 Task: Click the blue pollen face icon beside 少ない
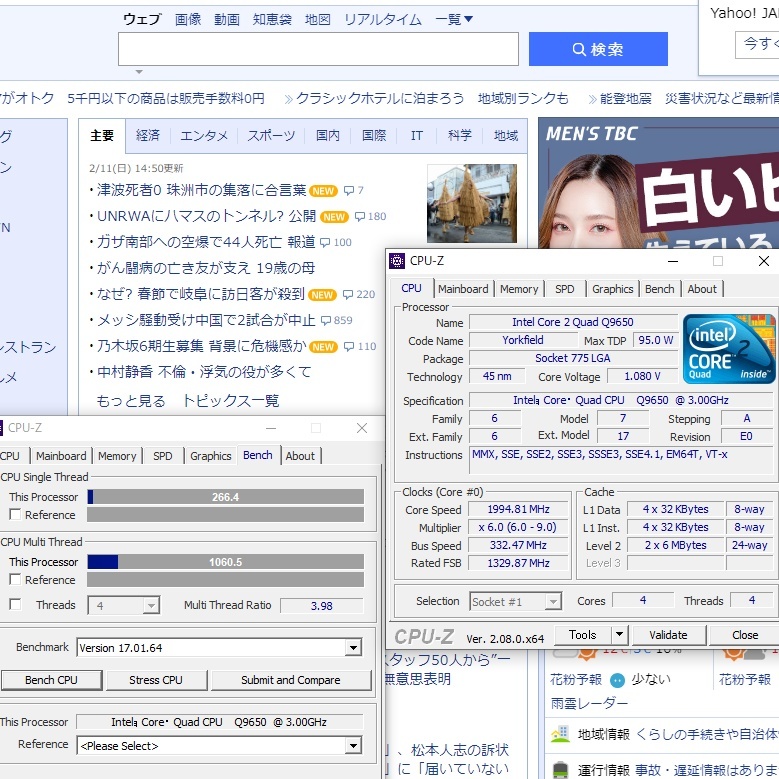click(617, 680)
